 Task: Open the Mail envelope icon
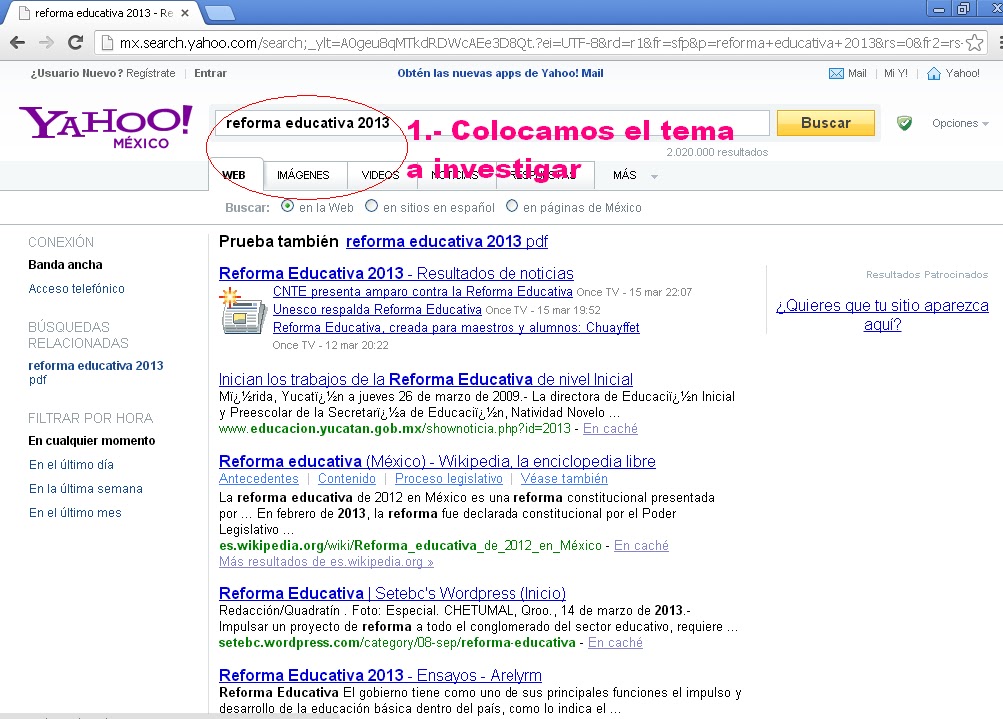click(x=835, y=74)
